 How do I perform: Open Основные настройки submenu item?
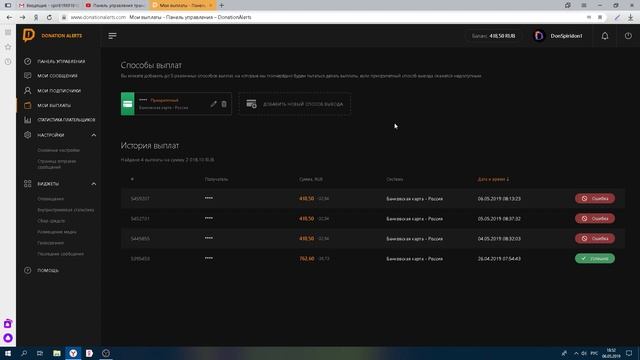point(58,150)
